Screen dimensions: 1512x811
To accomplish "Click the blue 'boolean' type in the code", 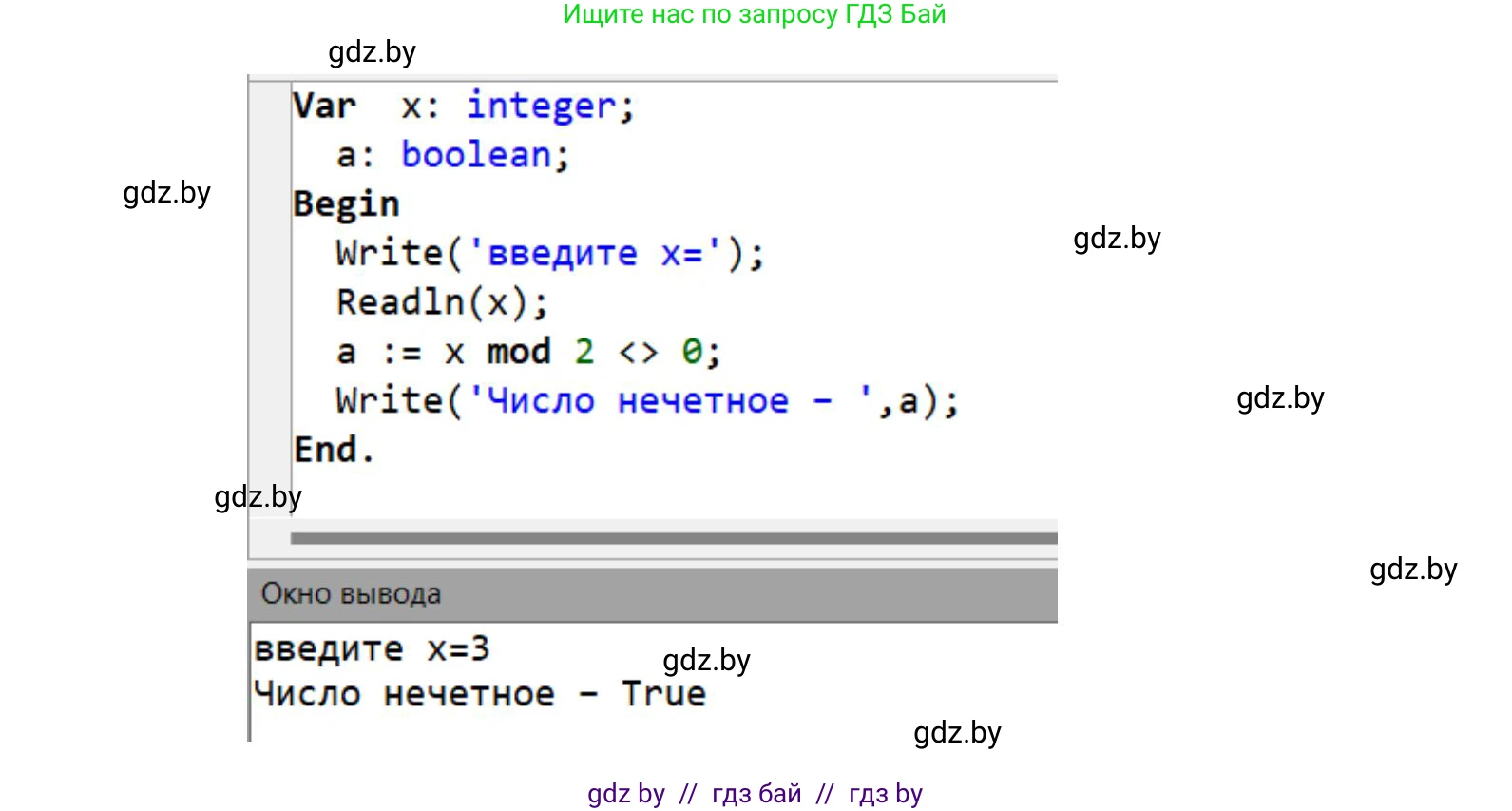I will coord(476,155).
